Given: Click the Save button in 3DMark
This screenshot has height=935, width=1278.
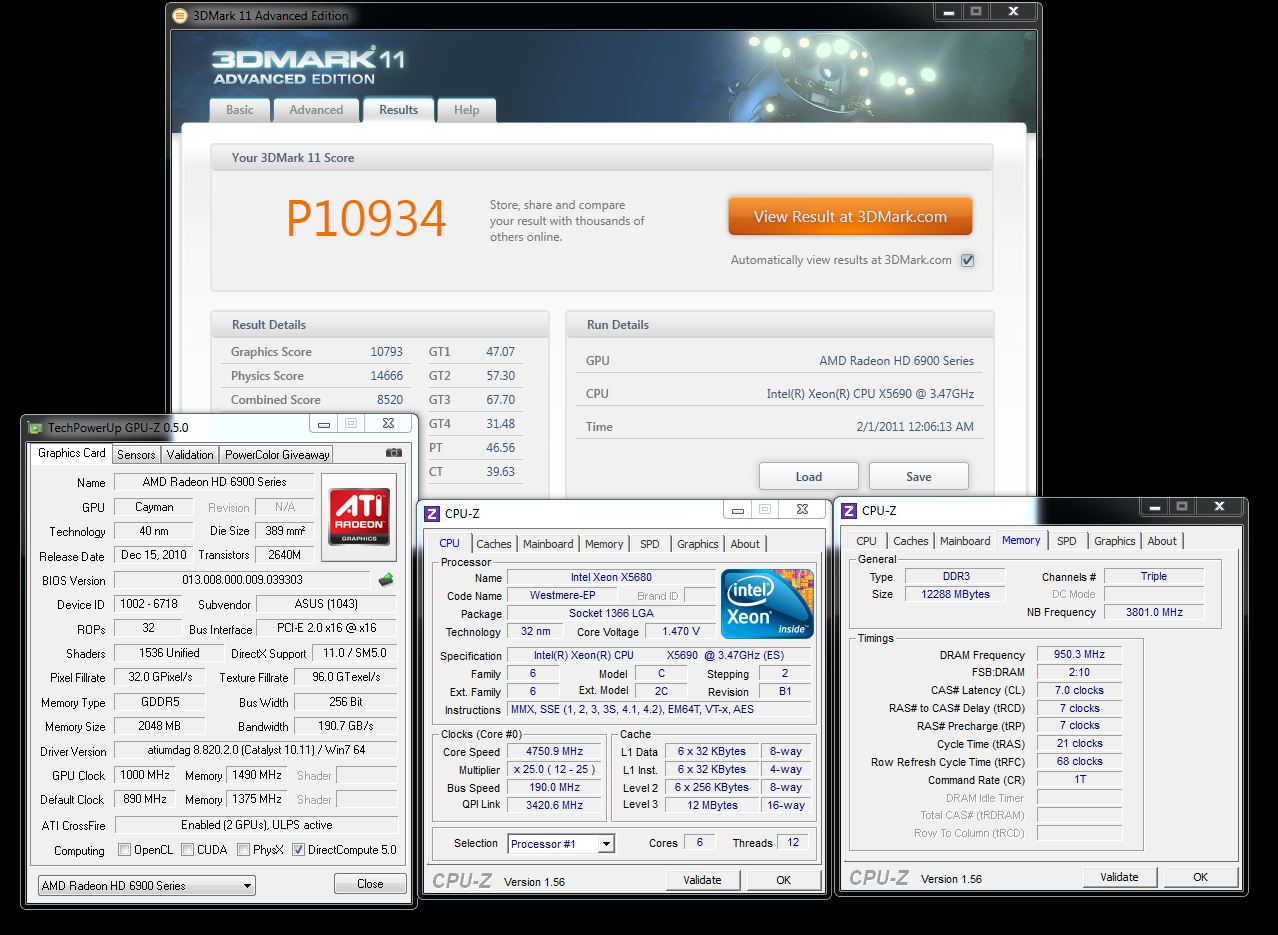Looking at the screenshot, I should (919, 476).
